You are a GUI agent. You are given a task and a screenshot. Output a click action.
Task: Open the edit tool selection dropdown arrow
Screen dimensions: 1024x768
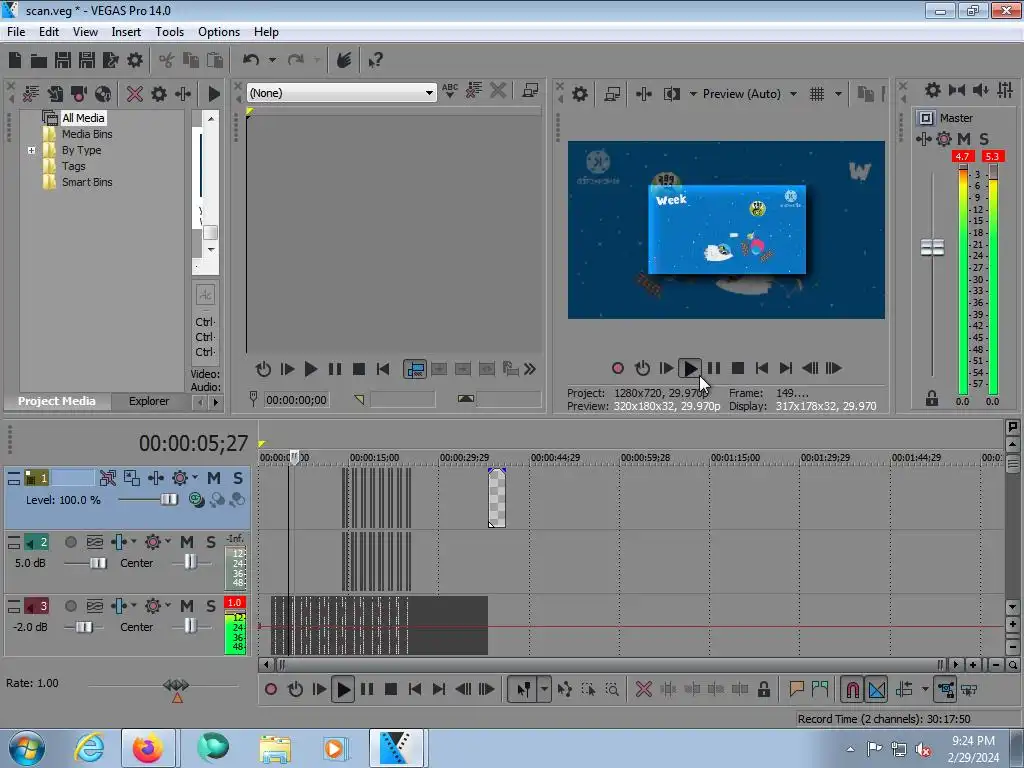[x=544, y=689]
